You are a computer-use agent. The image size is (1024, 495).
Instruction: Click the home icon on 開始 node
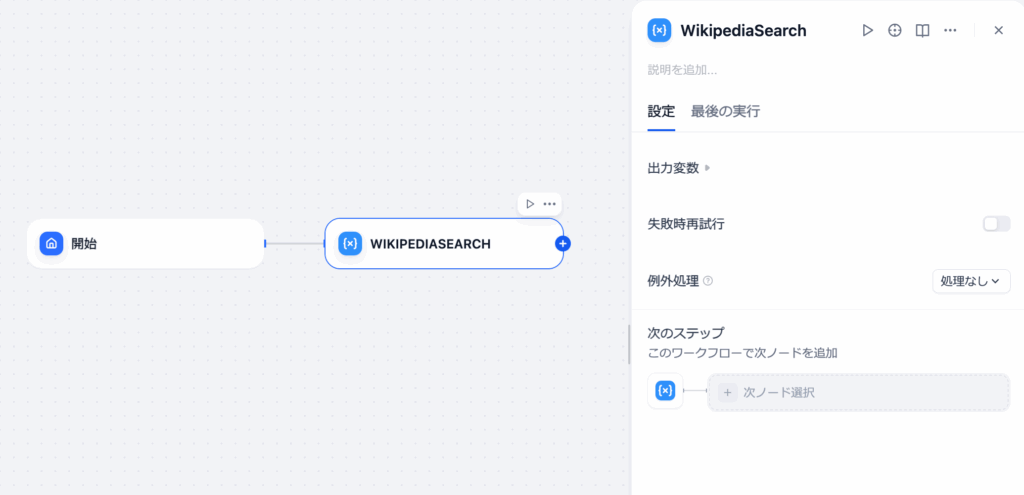pyautogui.click(x=51, y=243)
